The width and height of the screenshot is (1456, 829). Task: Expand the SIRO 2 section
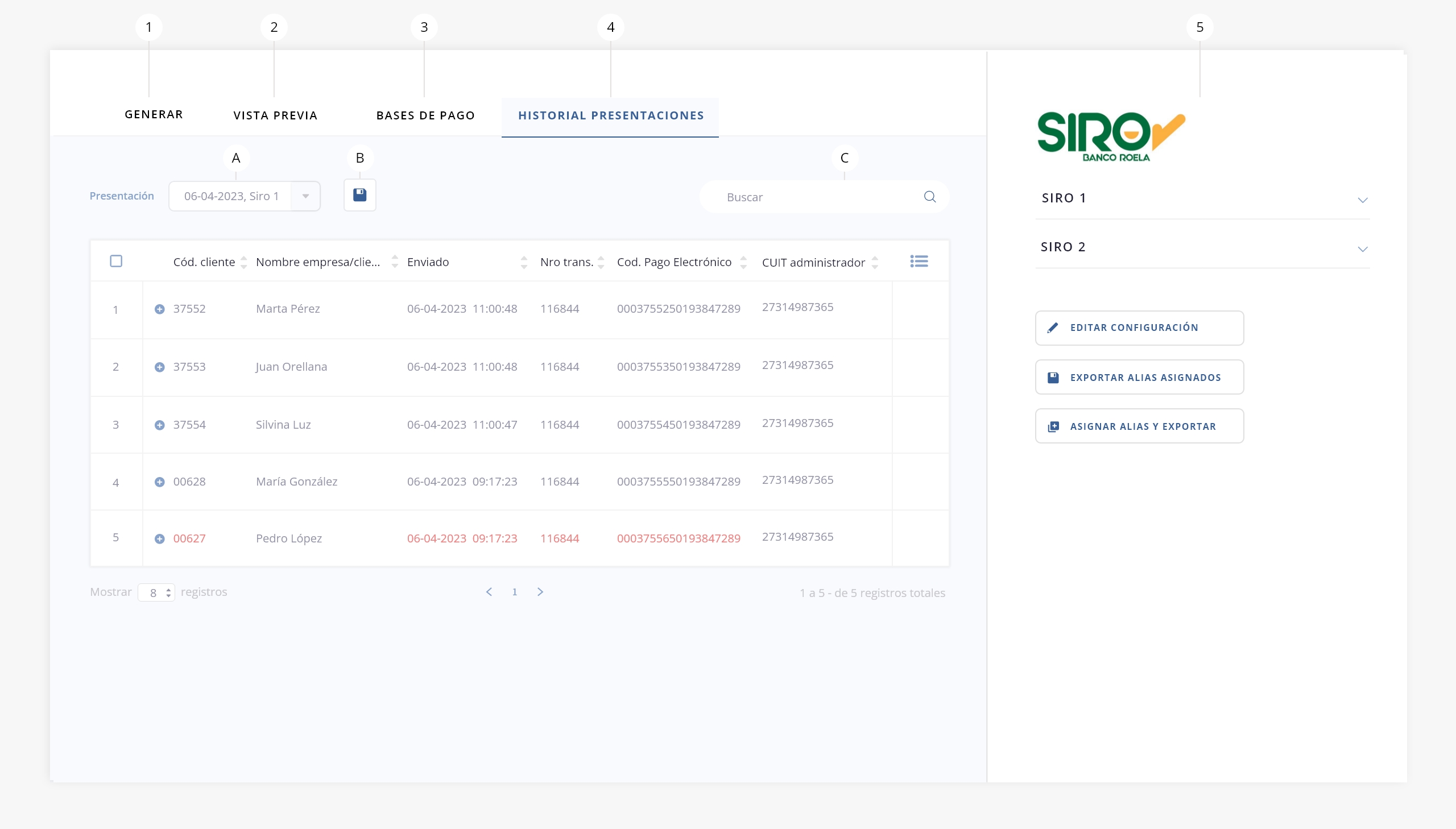pyautogui.click(x=1362, y=249)
